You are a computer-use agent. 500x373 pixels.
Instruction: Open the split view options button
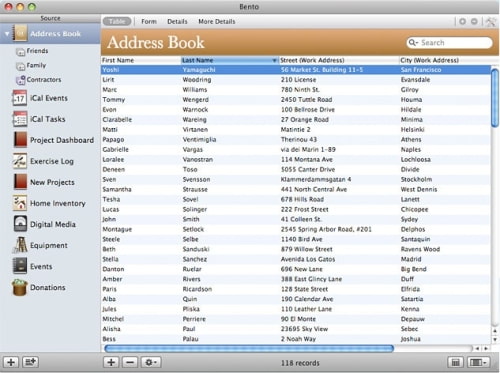(x=478, y=362)
